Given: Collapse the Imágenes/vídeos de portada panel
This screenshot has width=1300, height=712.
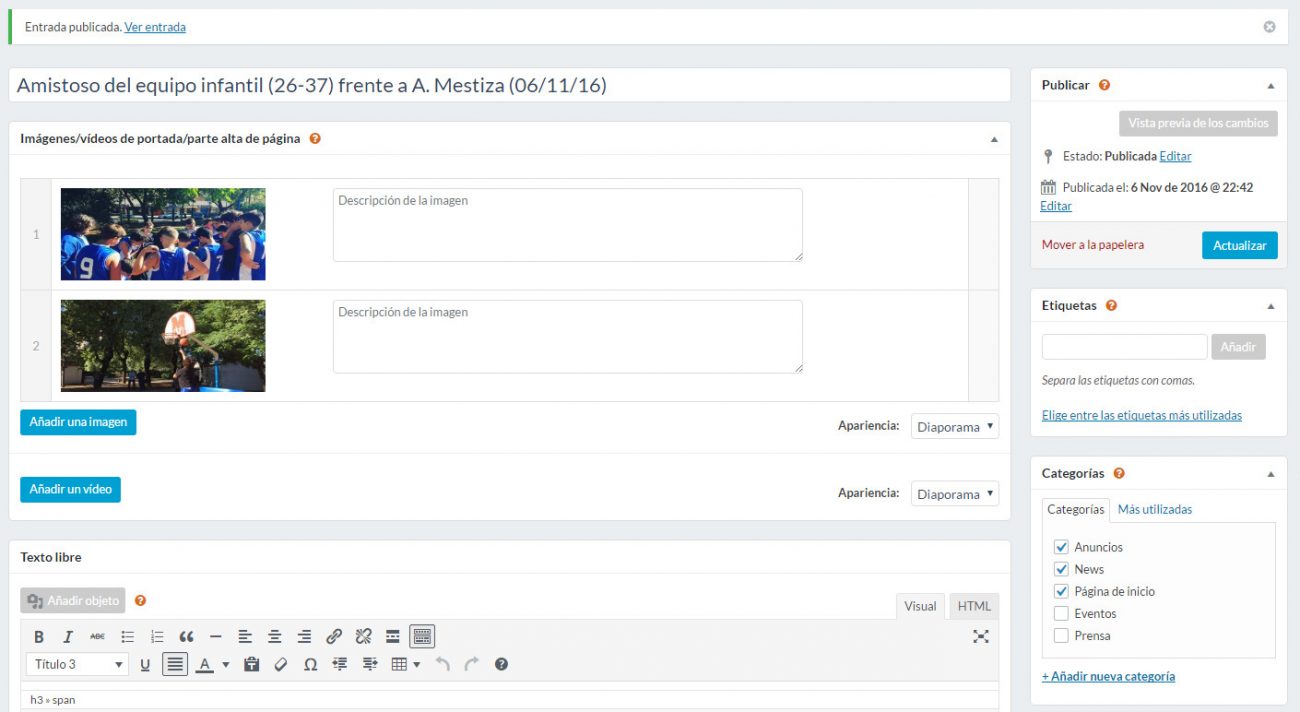Looking at the screenshot, I should (x=994, y=139).
